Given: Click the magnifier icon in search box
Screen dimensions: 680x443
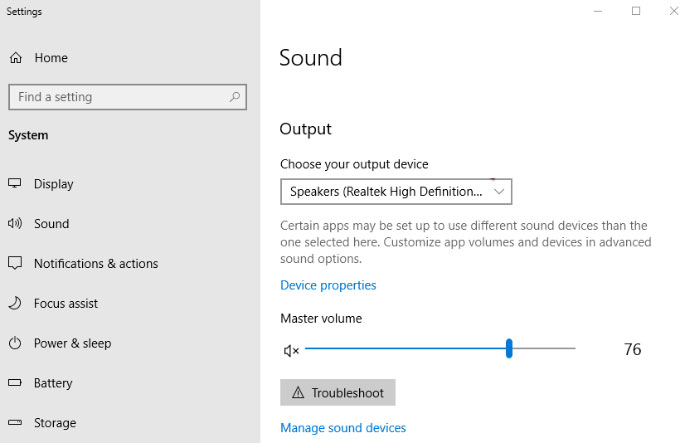Looking at the screenshot, I should pyautogui.click(x=234, y=97).
